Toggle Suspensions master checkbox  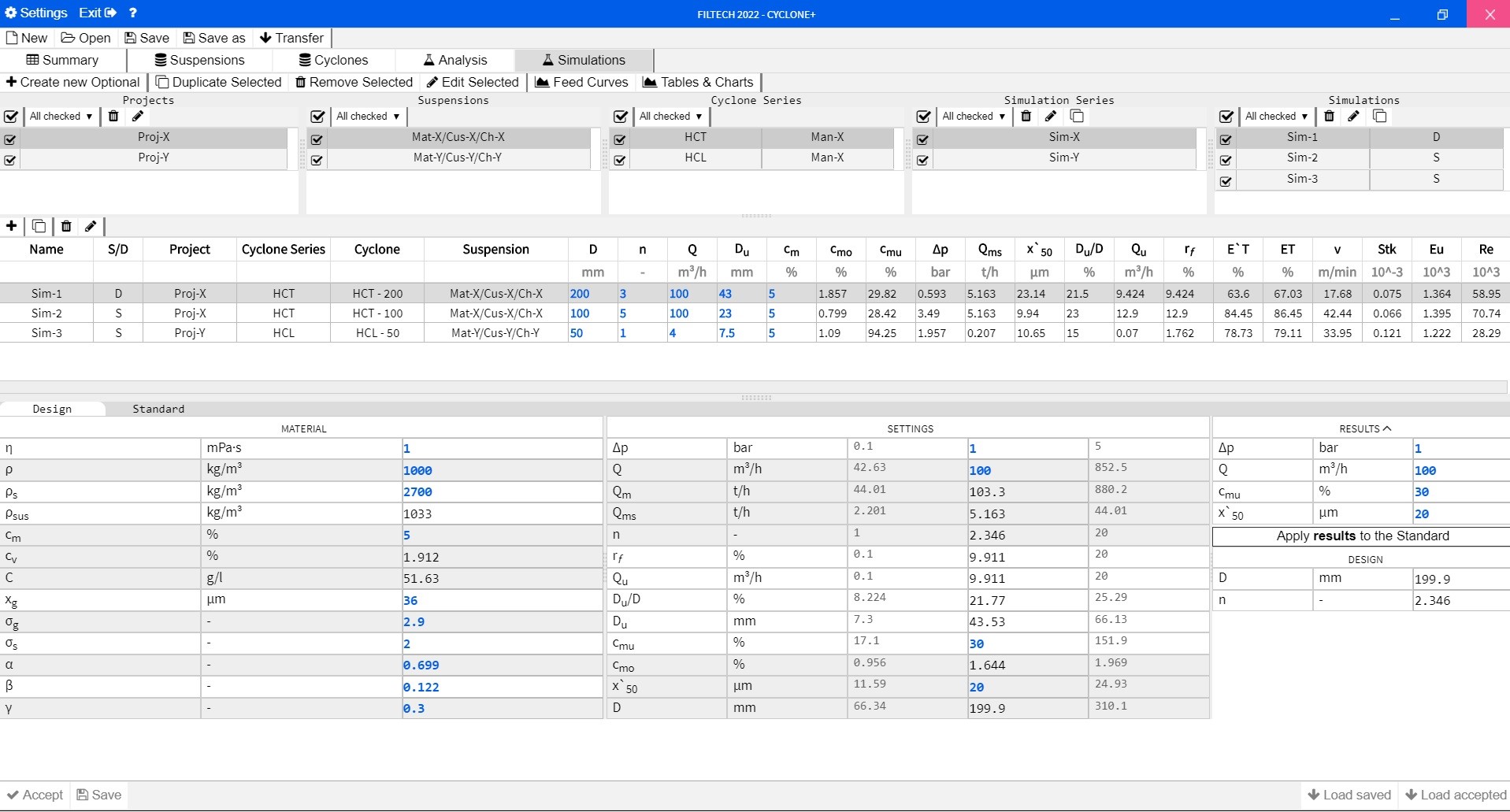pyautogui.click(x=318, y=117)
